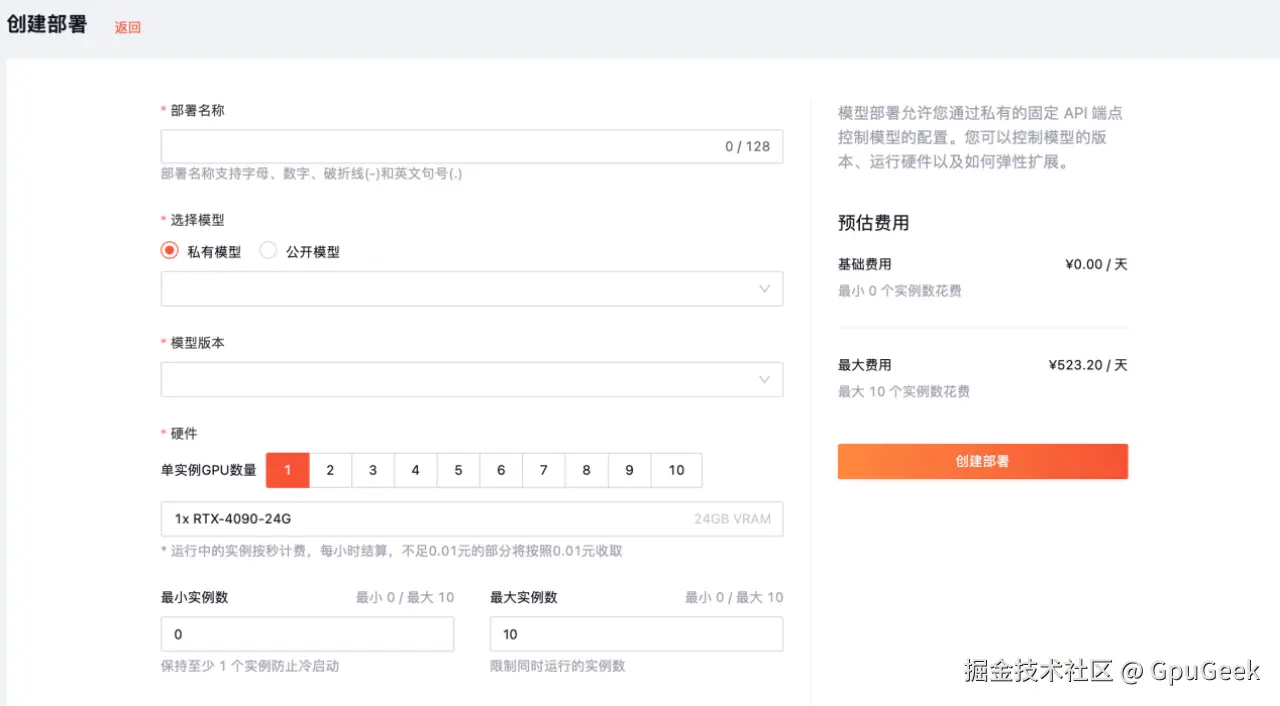Click the 最小实例数 input field
This screenshot has height=706, width=1280.
tap(307, 634)
